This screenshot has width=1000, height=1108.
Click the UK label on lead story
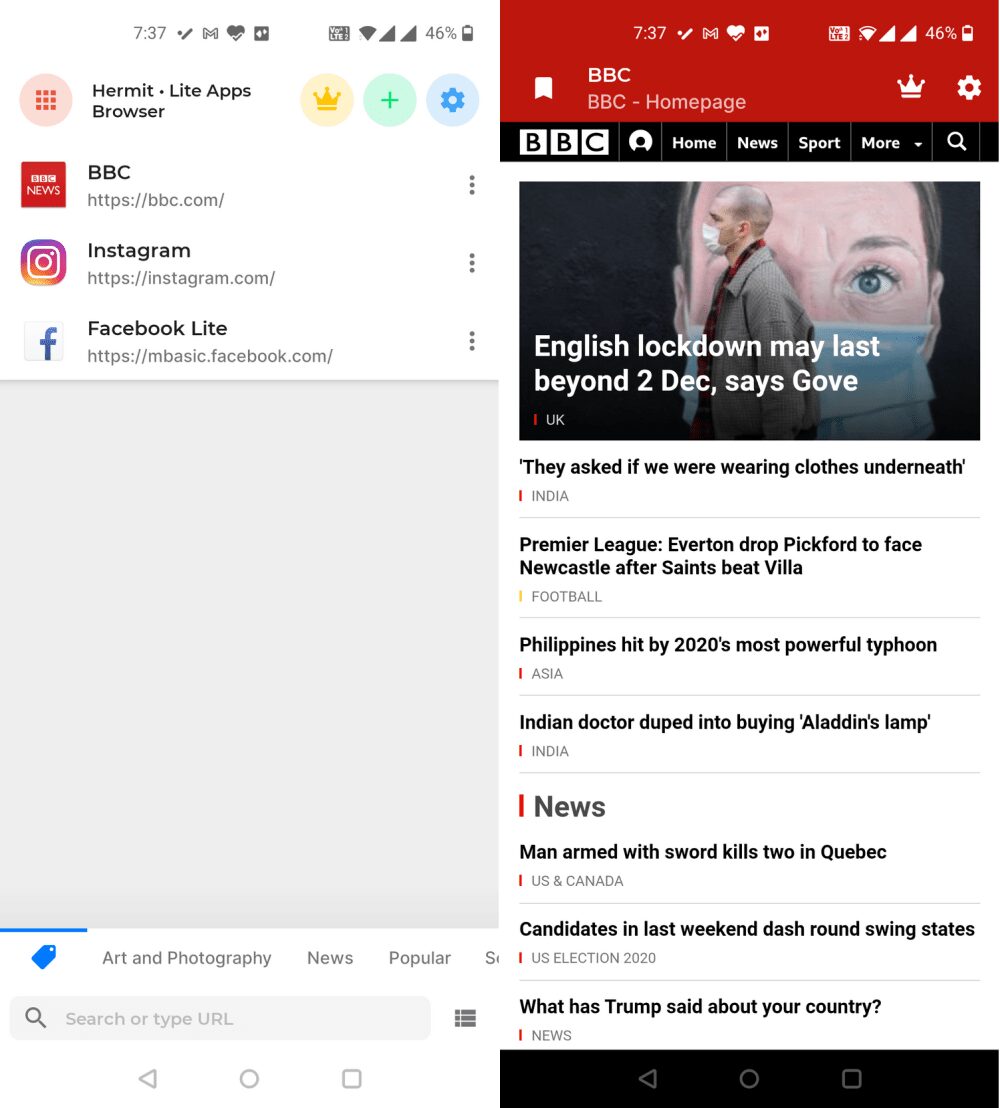point(555,420)
